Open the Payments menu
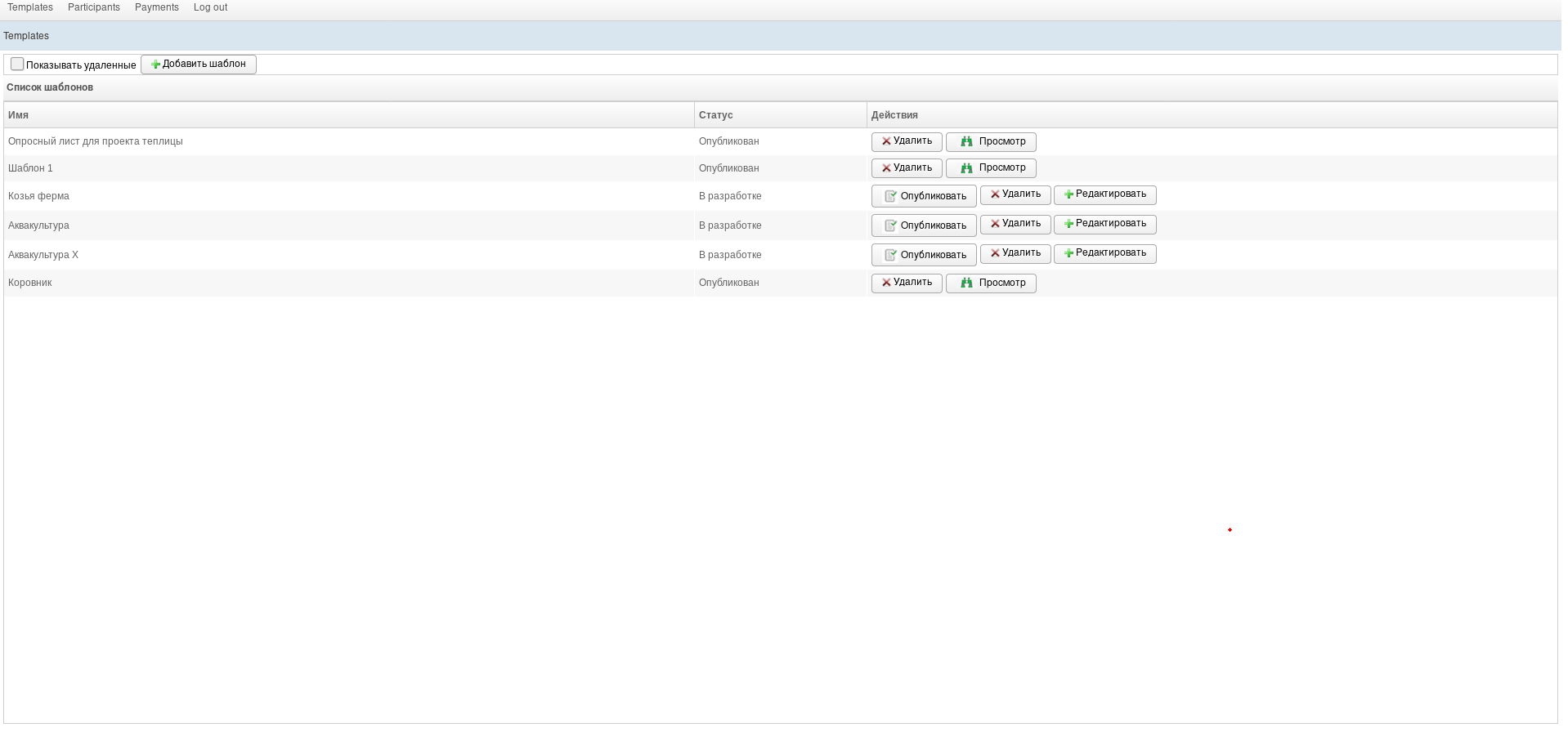The image size is (1568, 732). [157, 7]
